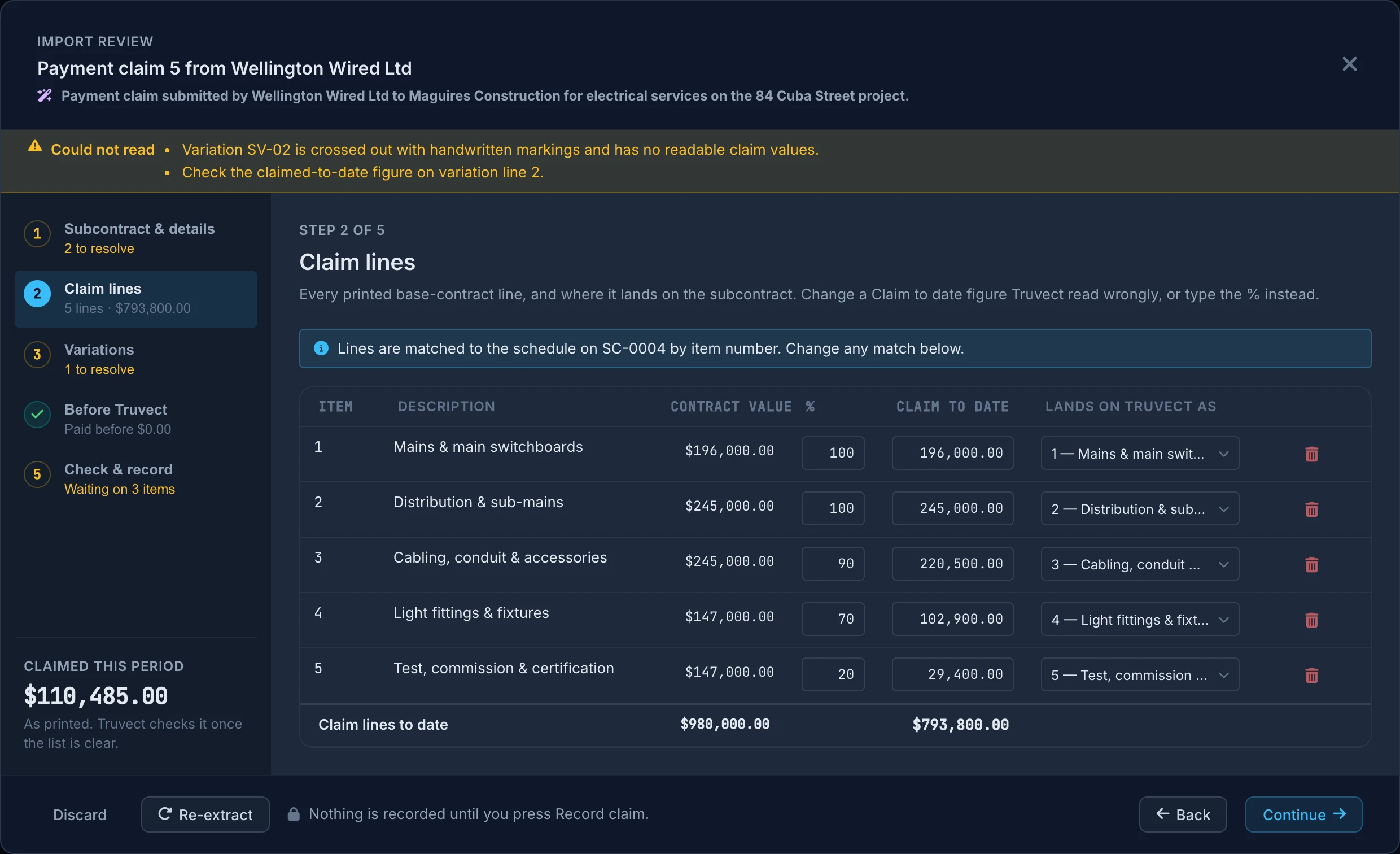Click the $110,485.00 claimed this period amount
This screenshot has height=854, width=1400.
[95, 696]
